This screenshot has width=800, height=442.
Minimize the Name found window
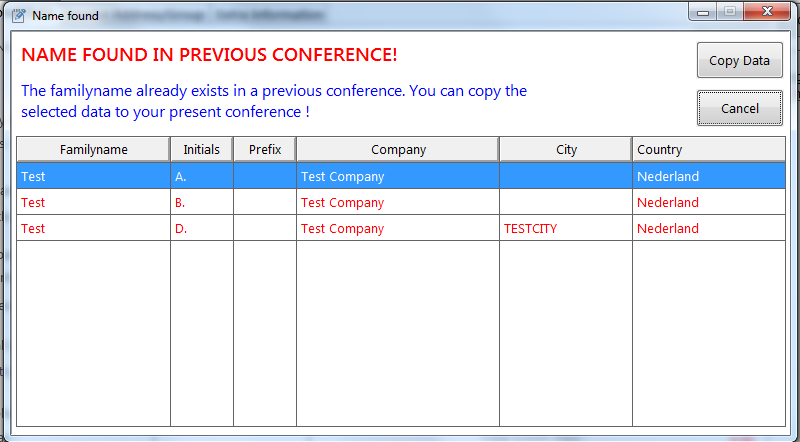tap(704, 12)
